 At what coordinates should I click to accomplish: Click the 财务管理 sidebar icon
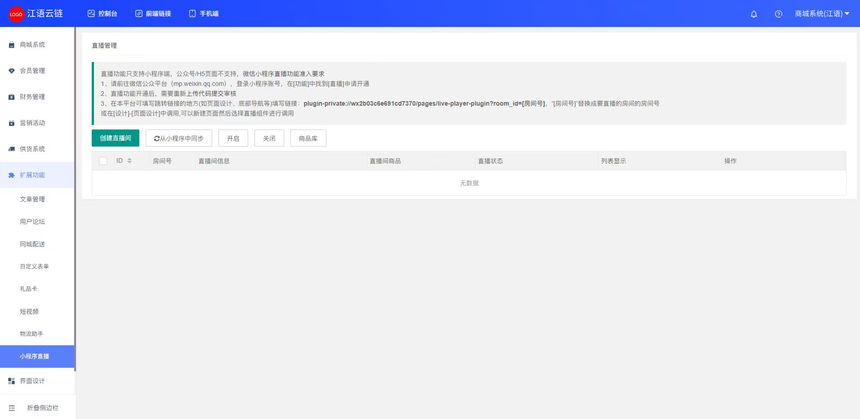[x=12, y=97]
